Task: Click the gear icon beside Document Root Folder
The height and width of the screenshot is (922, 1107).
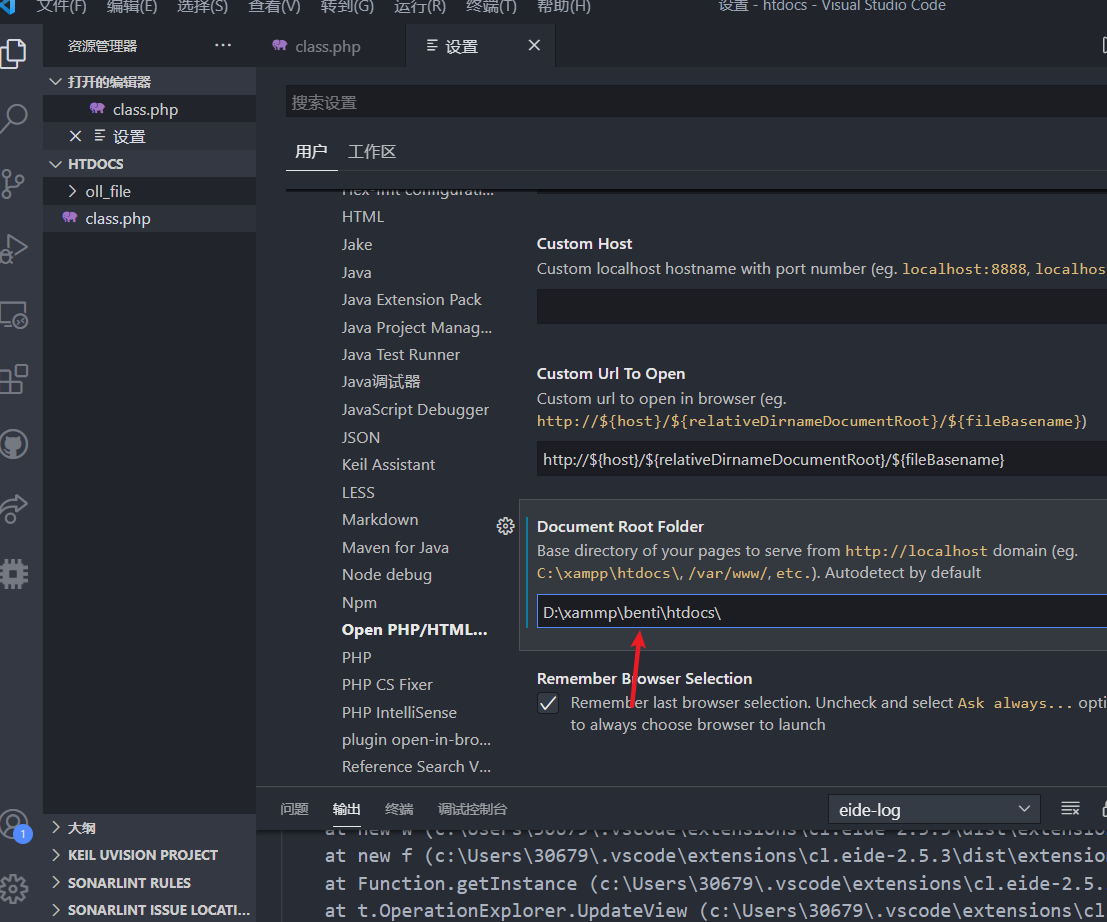Action: click(x=505, y=526)
